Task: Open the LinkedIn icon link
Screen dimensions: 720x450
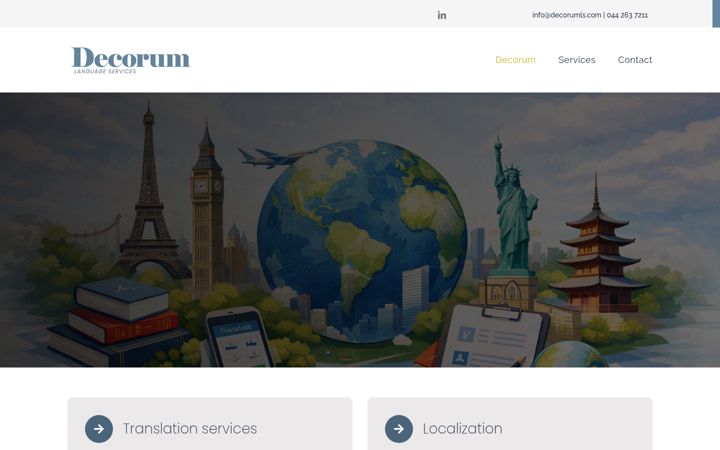Action: (442, 15)
